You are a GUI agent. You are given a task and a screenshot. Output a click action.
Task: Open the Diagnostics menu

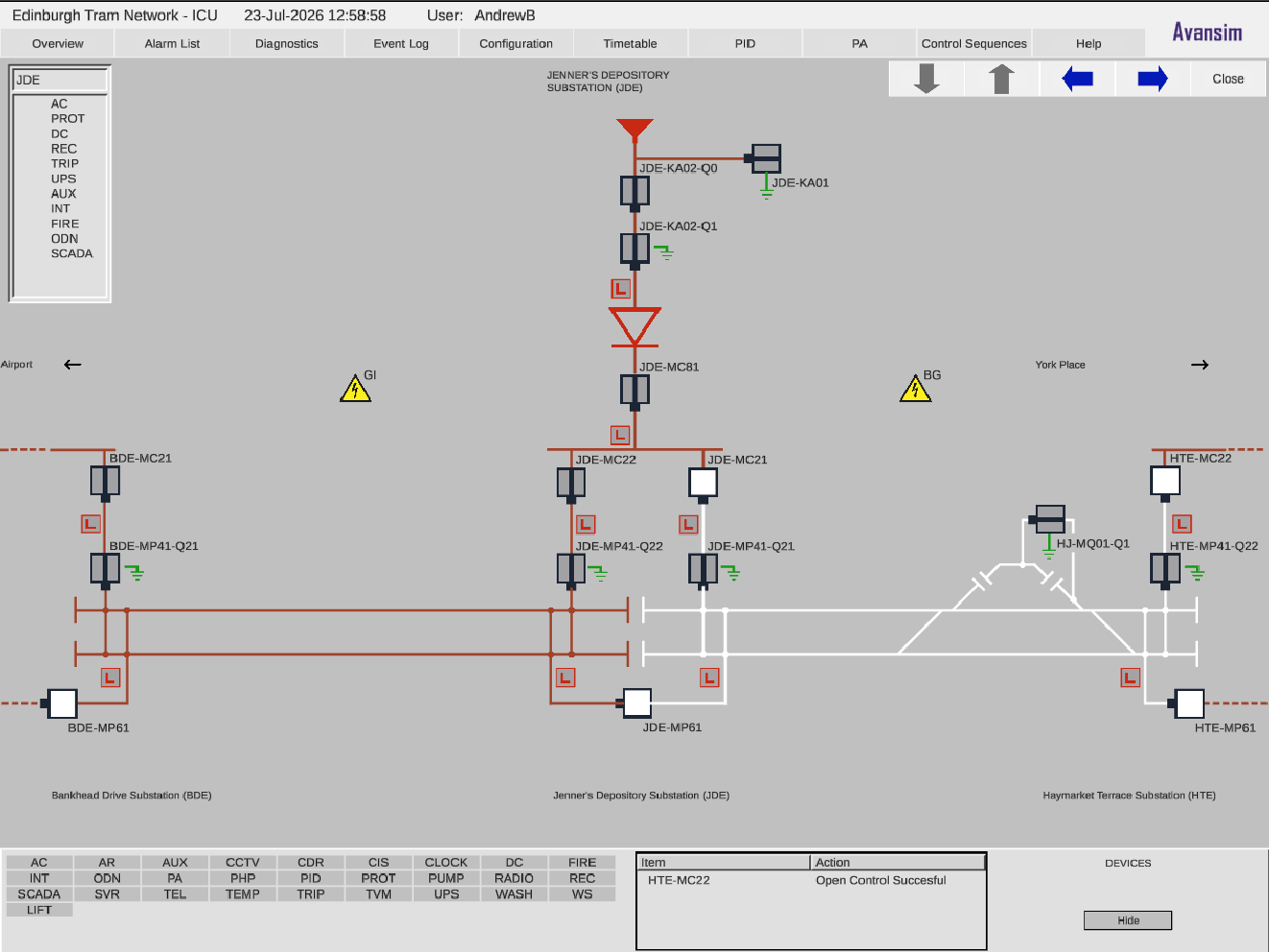click(x=286, y=43)
